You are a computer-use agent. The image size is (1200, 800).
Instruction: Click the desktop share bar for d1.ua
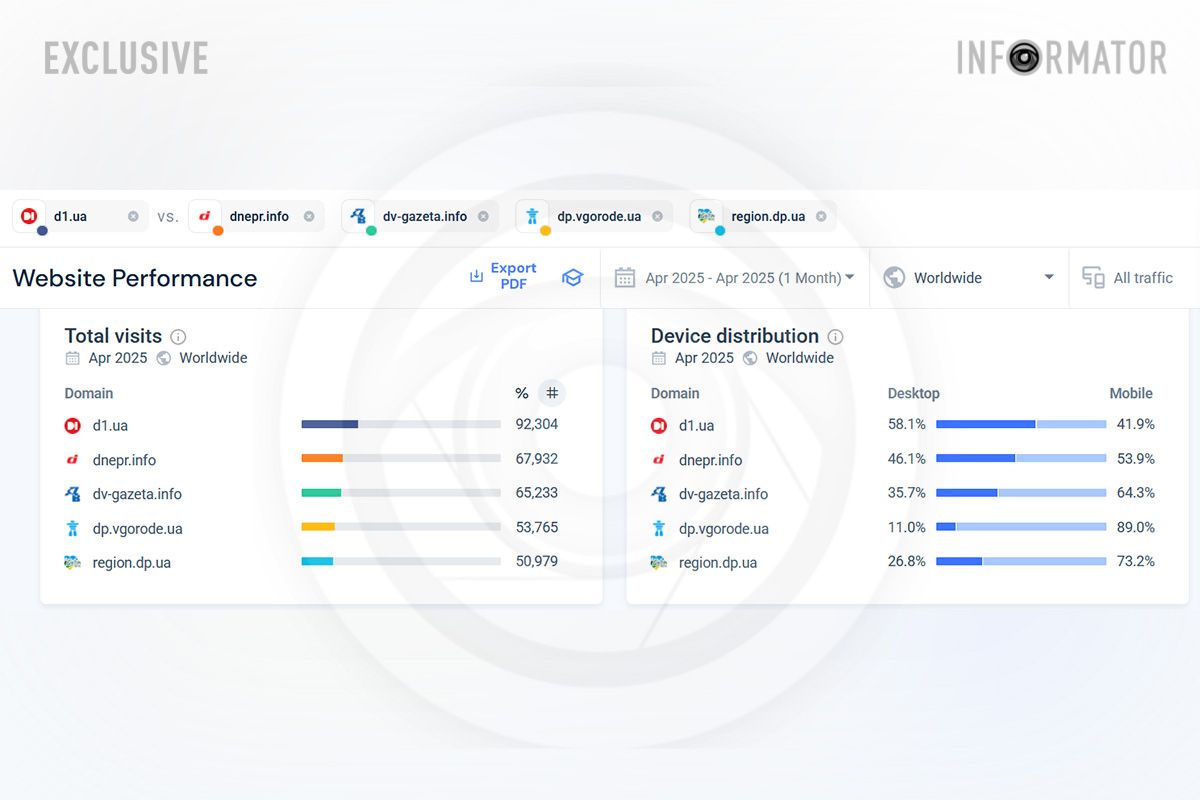click(985, 424)
